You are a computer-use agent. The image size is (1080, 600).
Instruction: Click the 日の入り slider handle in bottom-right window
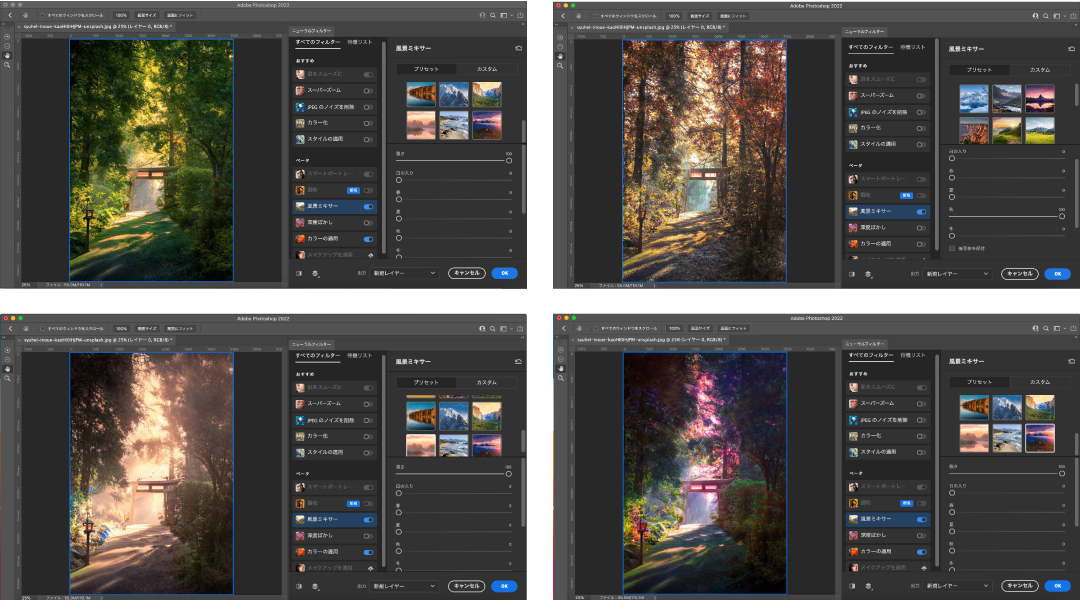click(952, 493)
